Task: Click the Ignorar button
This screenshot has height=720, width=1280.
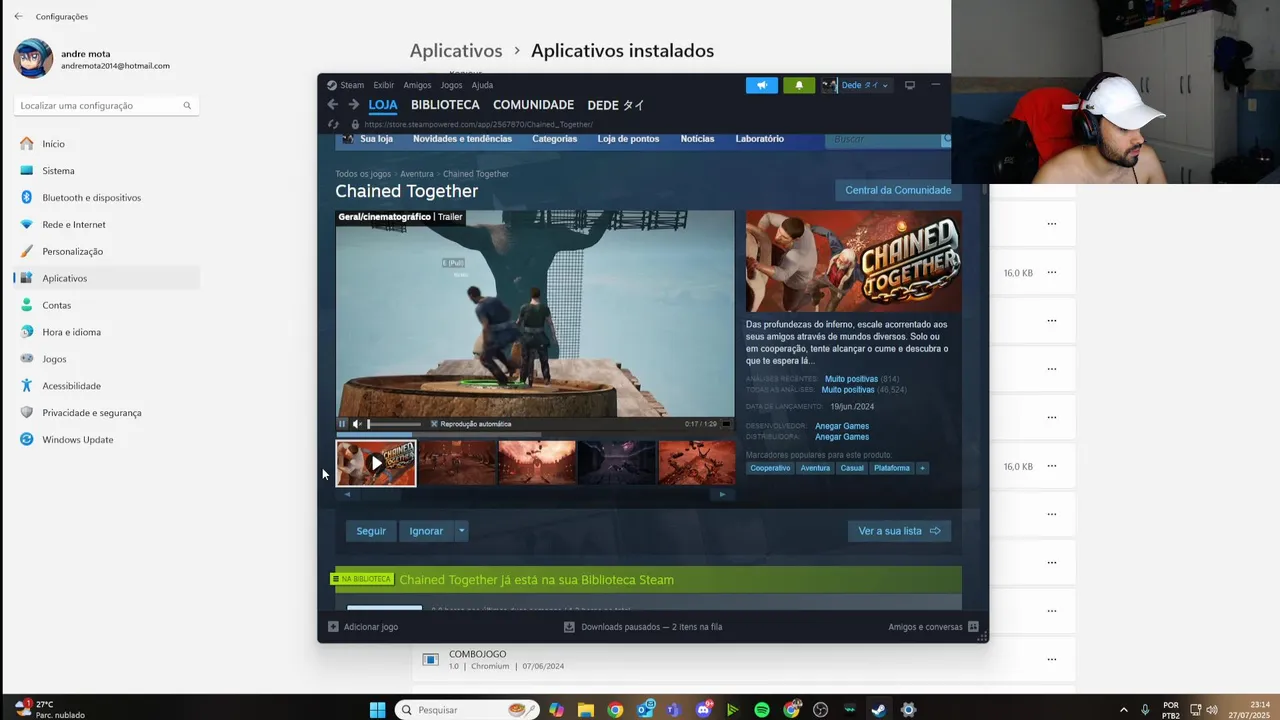Action: click(426, 531)
